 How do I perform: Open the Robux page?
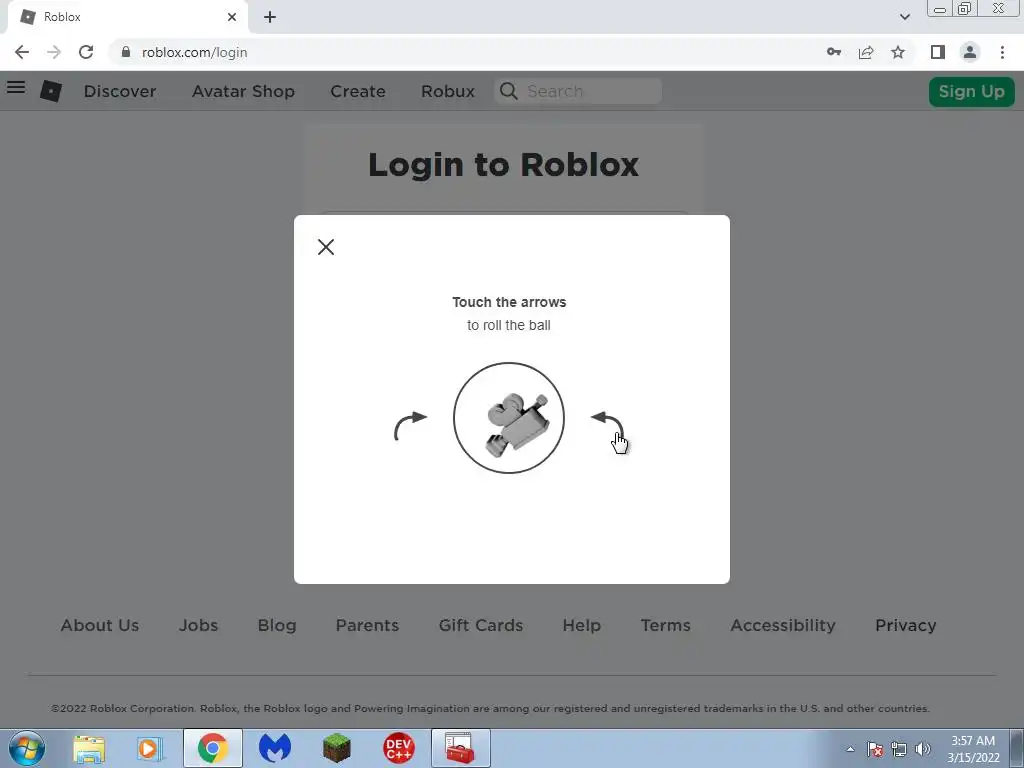tap(448, 91)
